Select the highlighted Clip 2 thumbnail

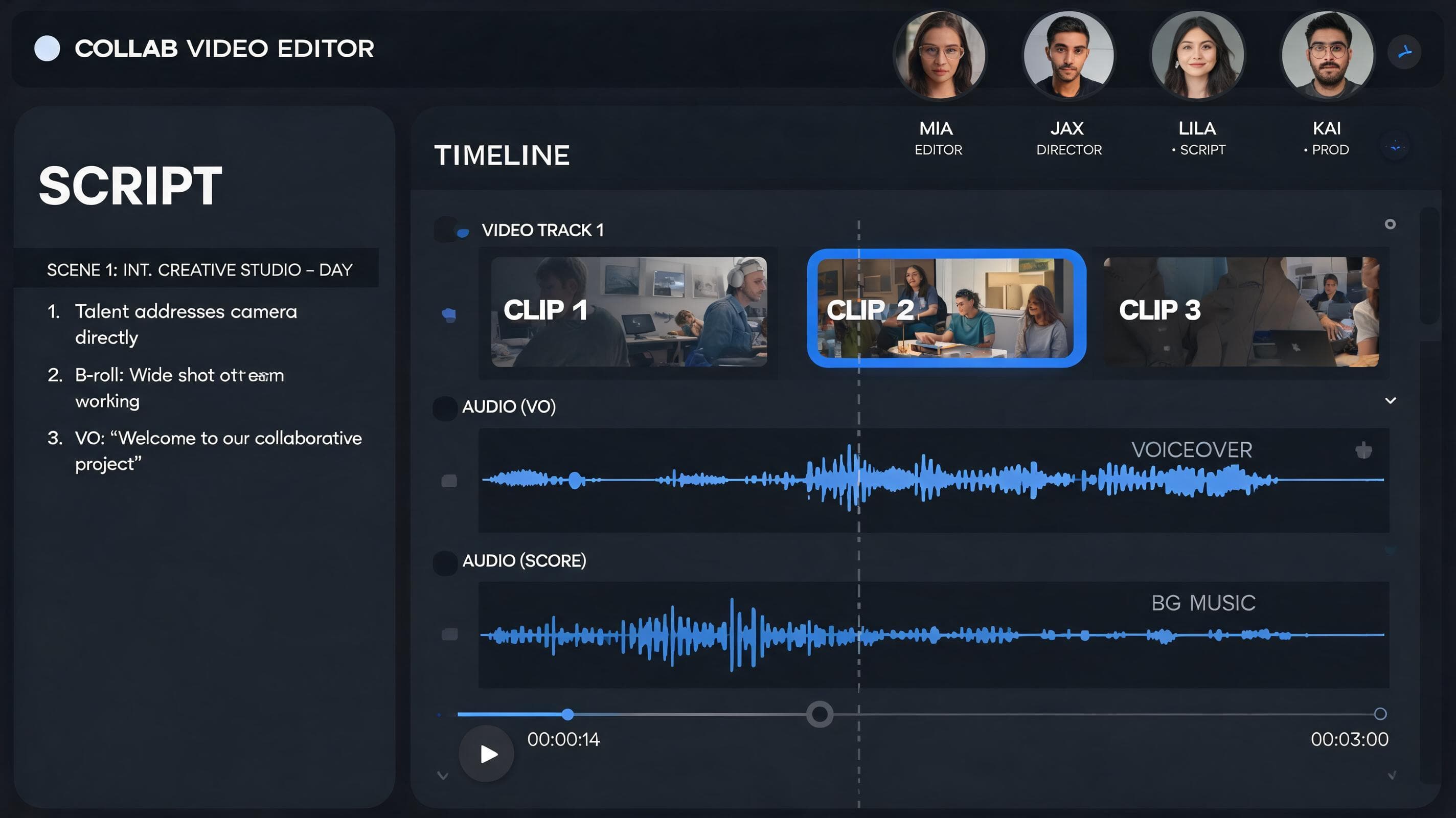pos(946,308)
